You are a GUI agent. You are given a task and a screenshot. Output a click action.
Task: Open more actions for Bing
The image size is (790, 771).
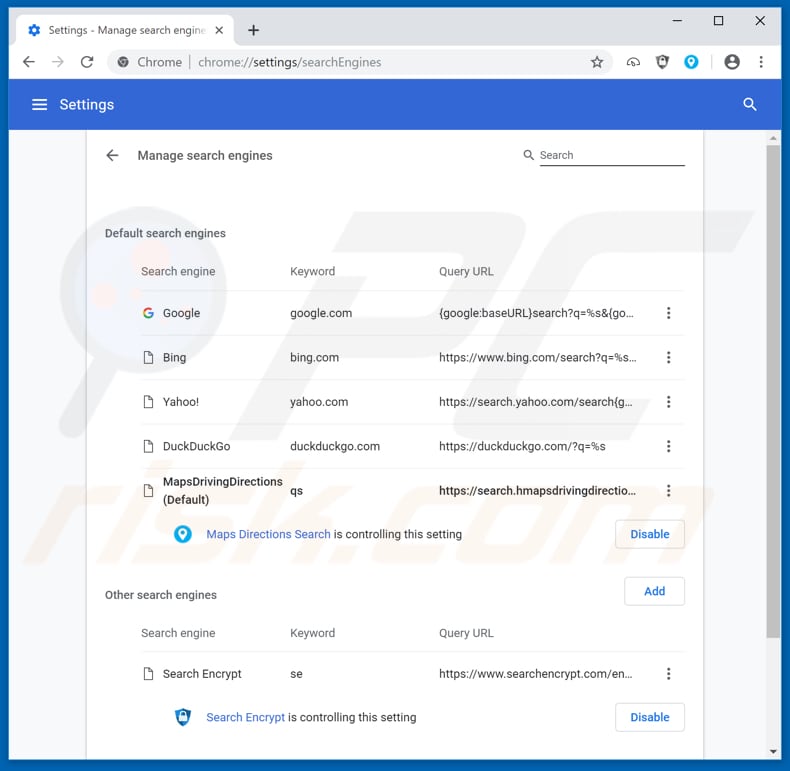tap(669, 357)
